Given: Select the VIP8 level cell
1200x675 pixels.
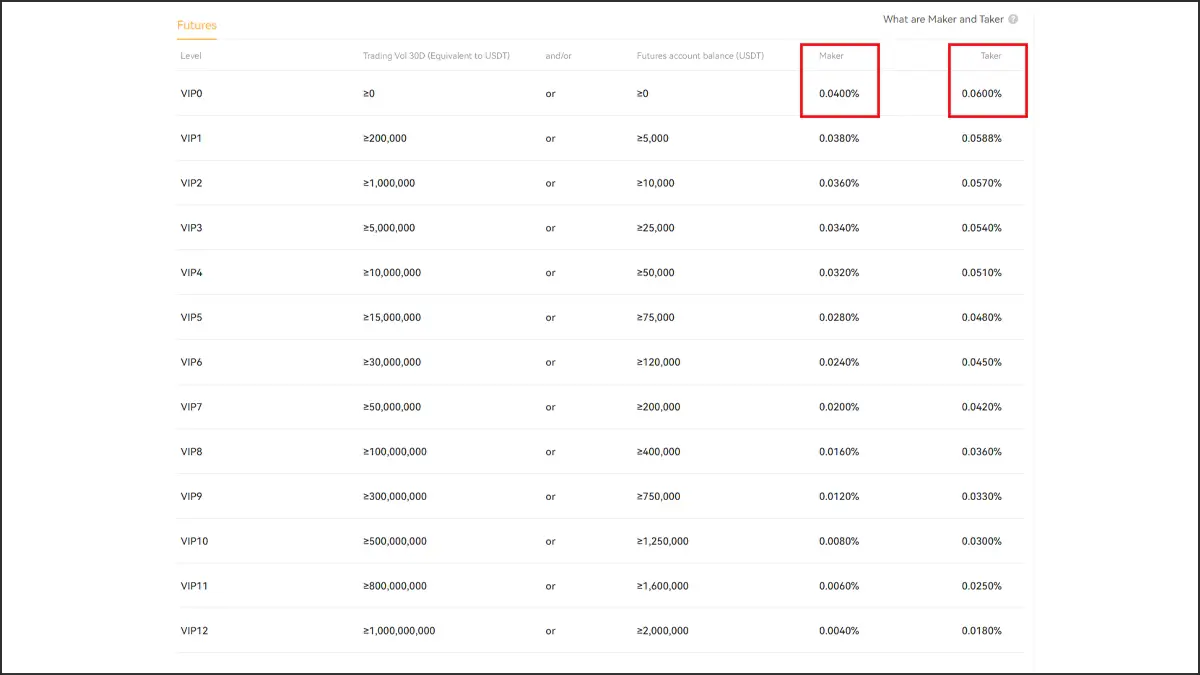Looking at the screenshot, I should pos(191,452).
